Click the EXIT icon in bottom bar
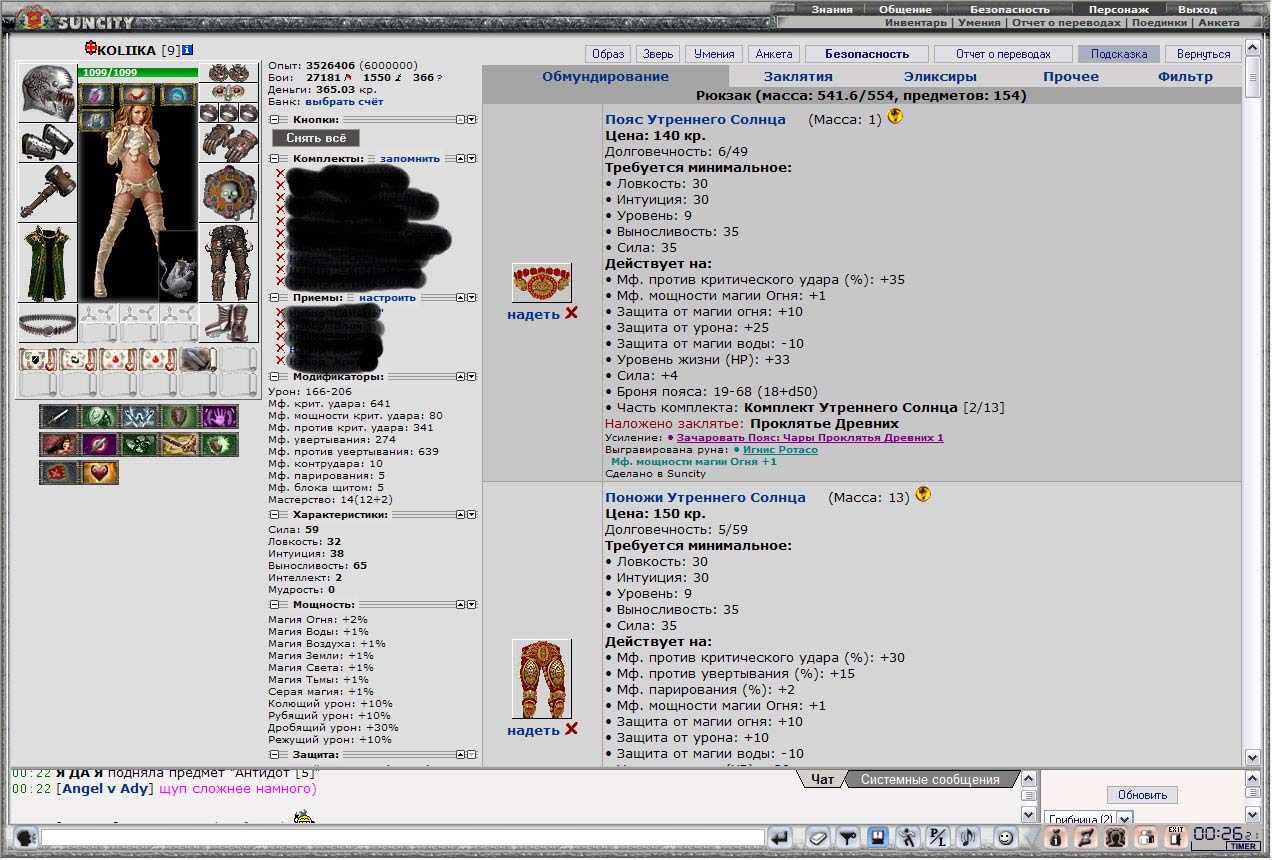This screenshot has width=1272, height=860. pos(1175,837)
